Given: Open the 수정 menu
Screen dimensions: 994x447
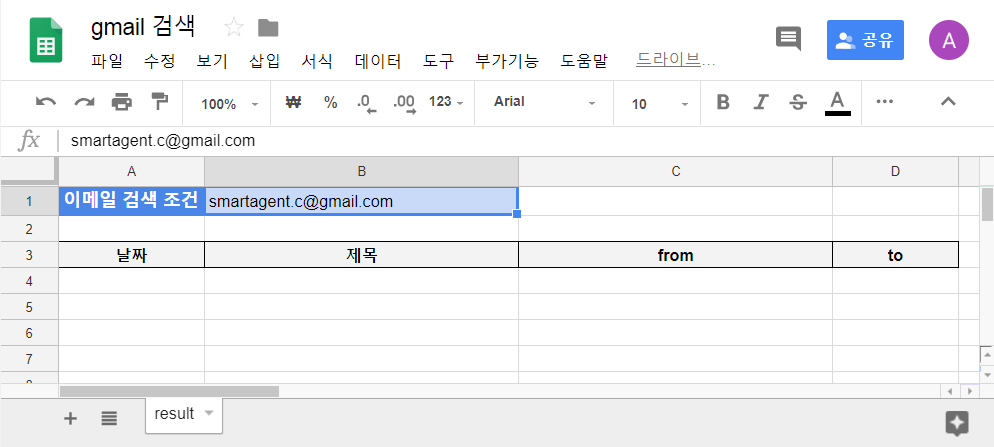Looking at the screenshot, I should [x=159, y=62].
